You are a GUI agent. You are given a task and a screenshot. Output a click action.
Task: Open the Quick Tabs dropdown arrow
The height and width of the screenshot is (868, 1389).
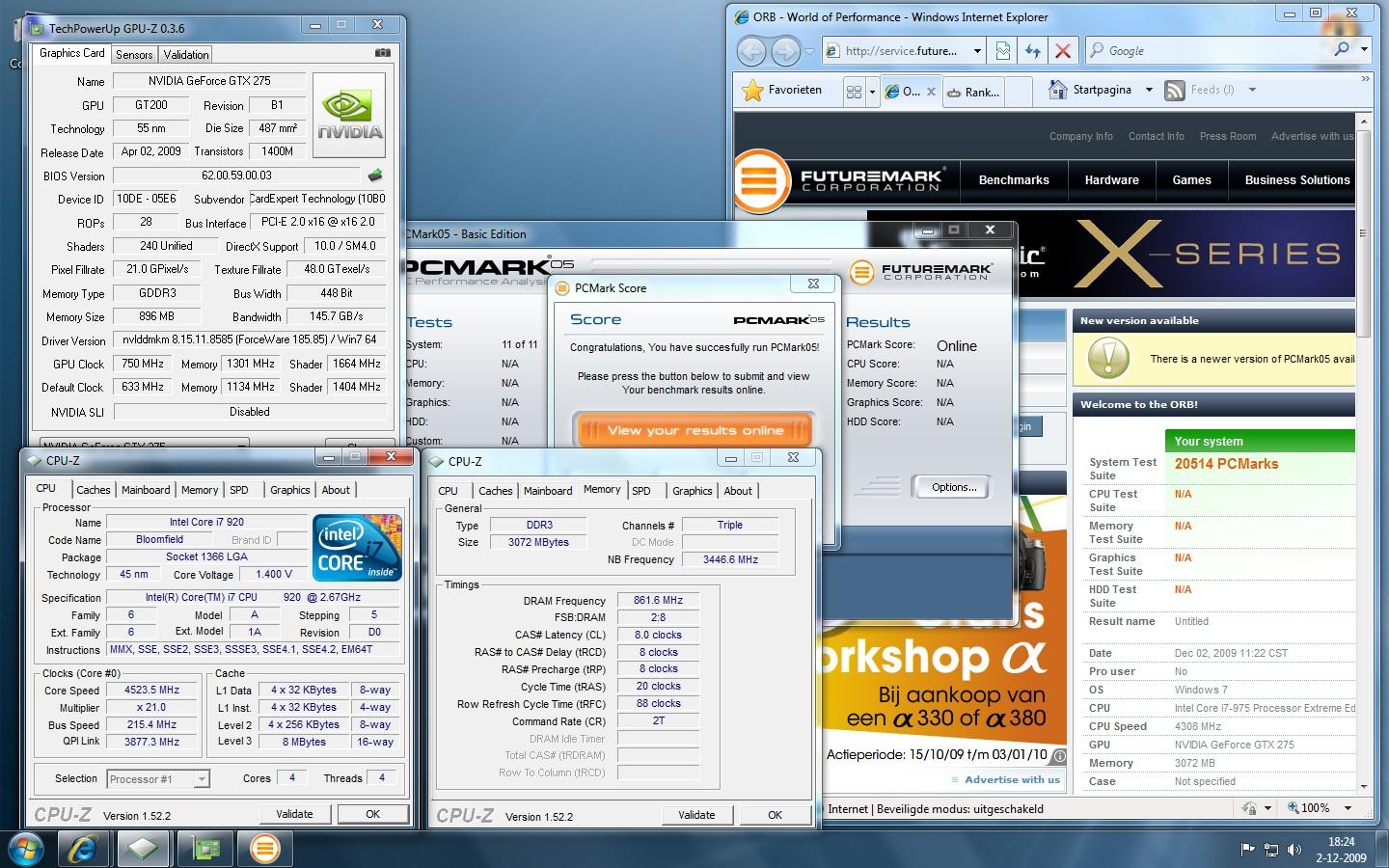click(872, 93)
